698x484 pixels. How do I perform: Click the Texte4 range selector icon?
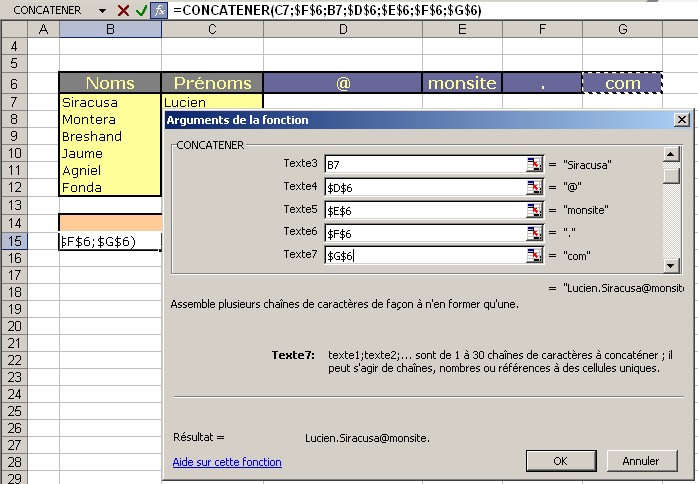point(535,187)
